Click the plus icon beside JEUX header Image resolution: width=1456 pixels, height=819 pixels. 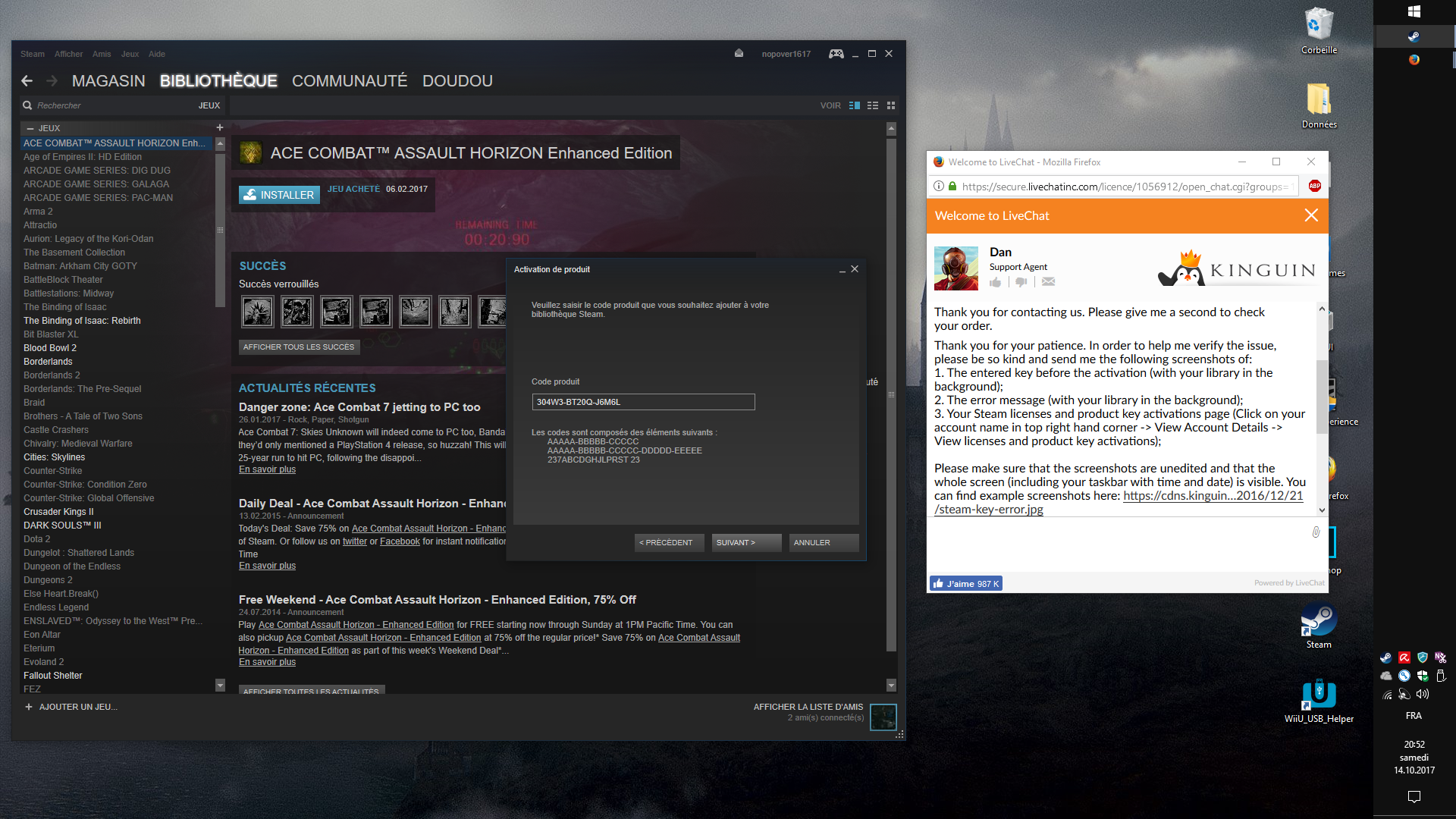pyautogui.click(x=220, y=128)
